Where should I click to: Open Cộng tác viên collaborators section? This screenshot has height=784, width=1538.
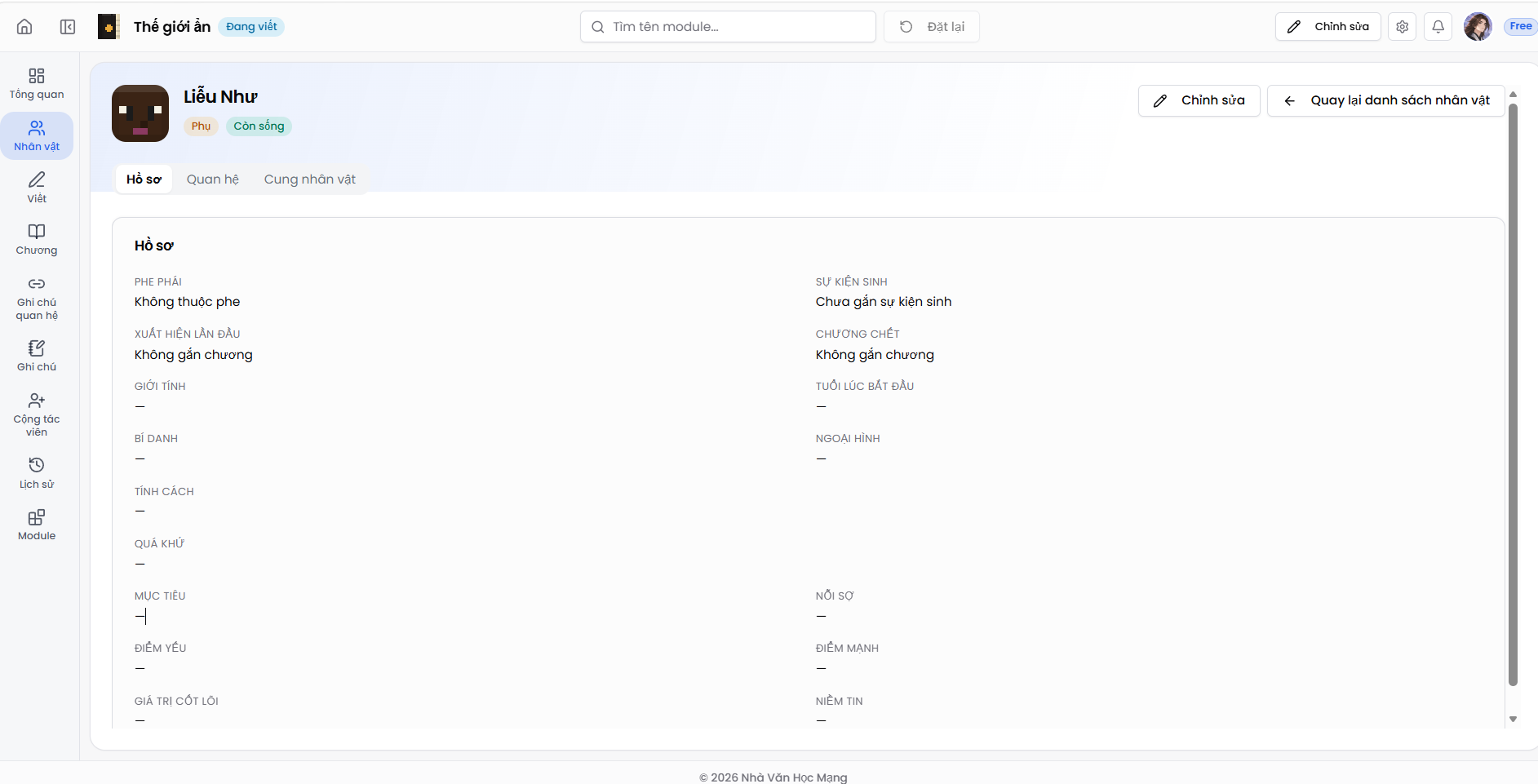point(37,415)
